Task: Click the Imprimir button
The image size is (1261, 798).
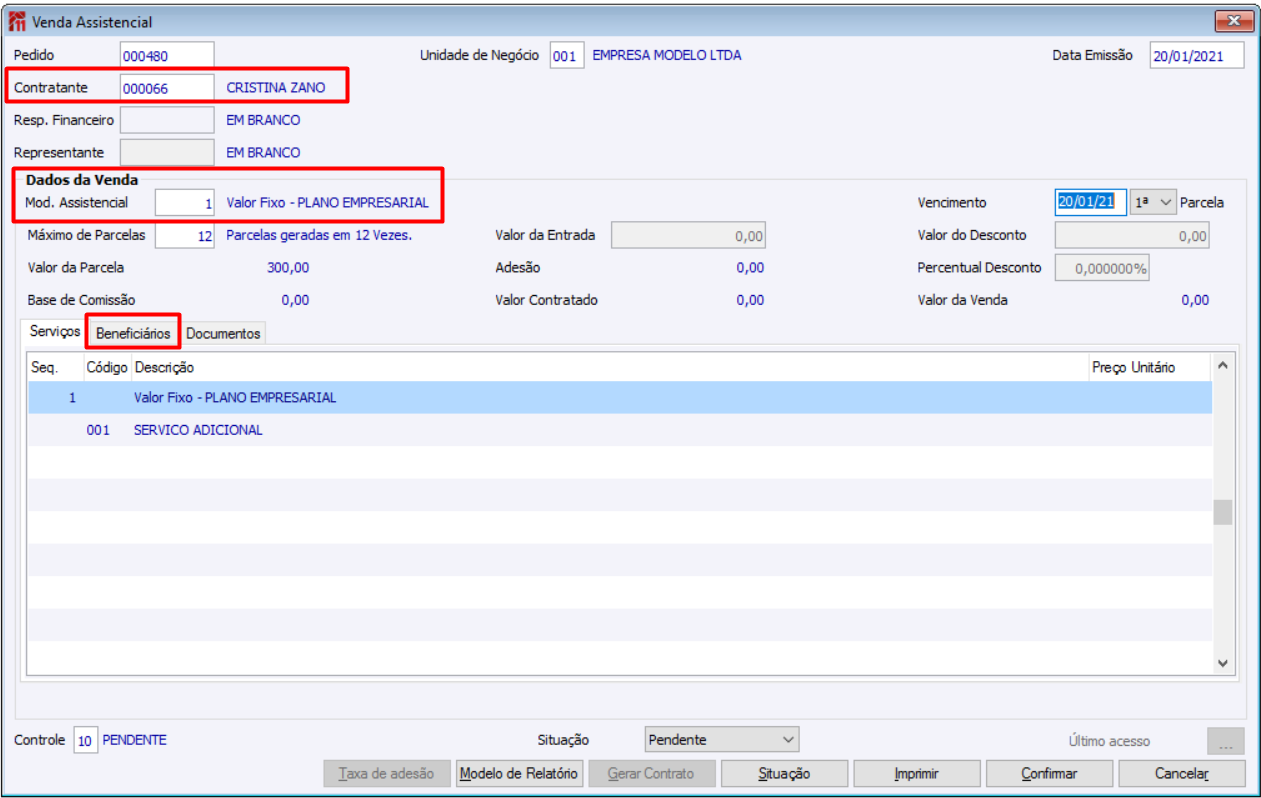Action: click(917, 773)
